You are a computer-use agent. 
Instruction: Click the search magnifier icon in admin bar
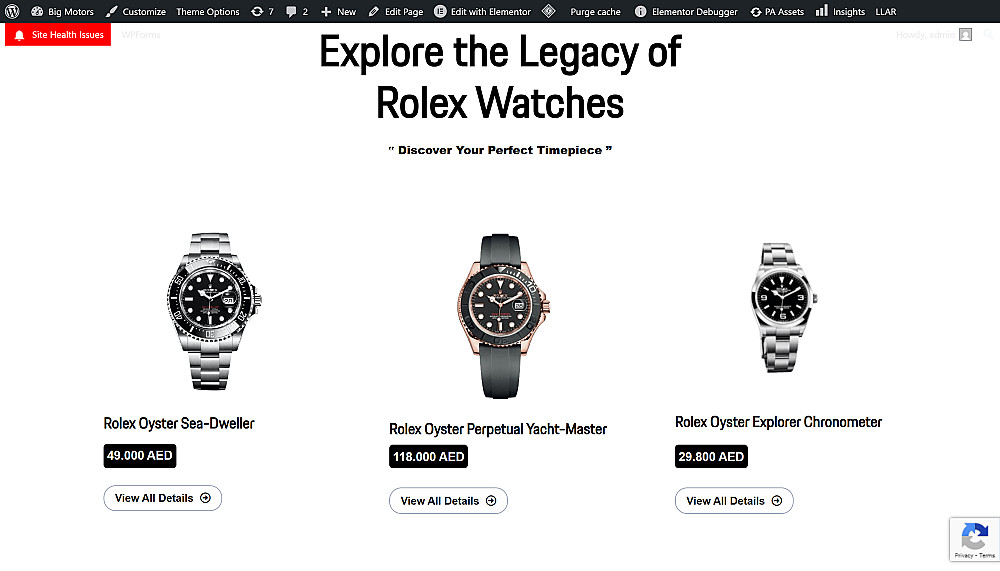(x=989, y=35)
